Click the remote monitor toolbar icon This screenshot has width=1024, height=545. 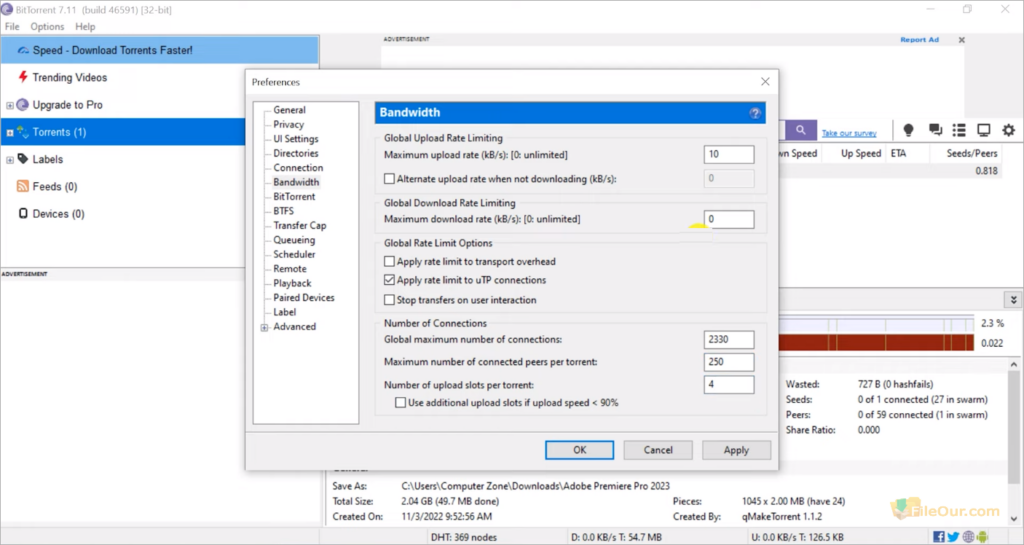(x=984, y=130)
